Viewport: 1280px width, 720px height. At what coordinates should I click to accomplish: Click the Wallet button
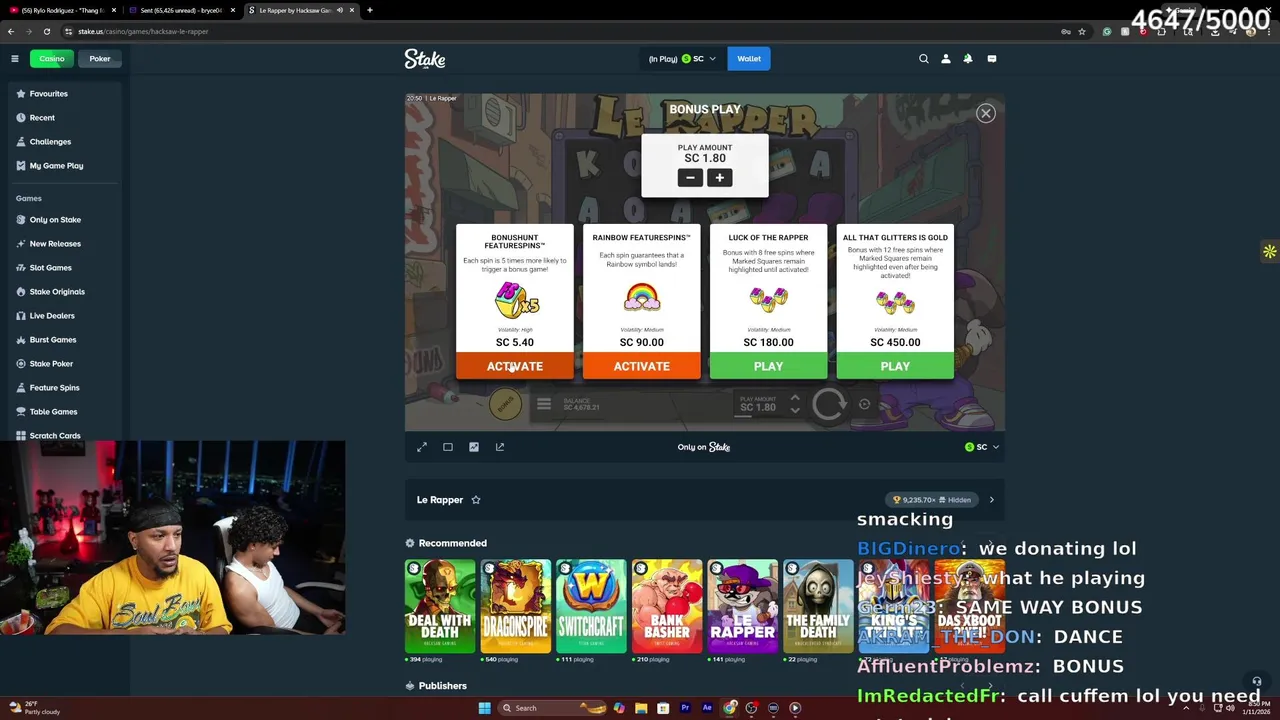click(749, 59)
